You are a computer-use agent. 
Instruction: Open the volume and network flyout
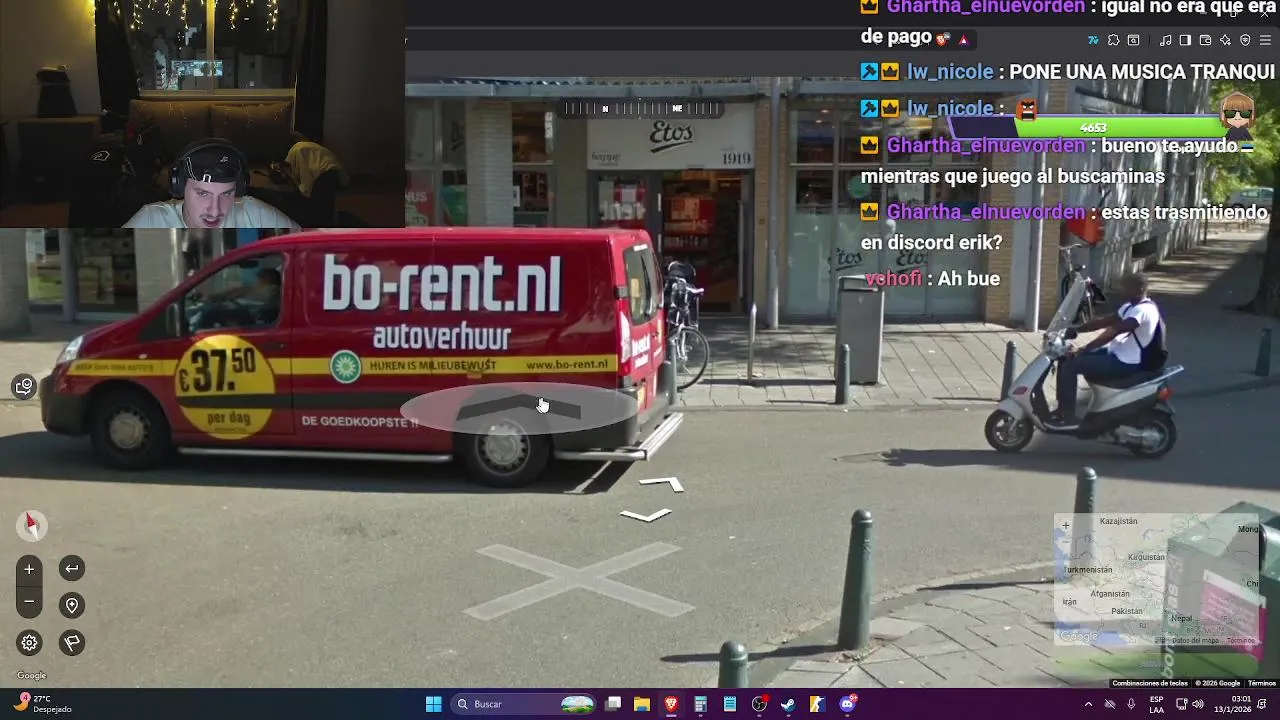[1189, 704]
